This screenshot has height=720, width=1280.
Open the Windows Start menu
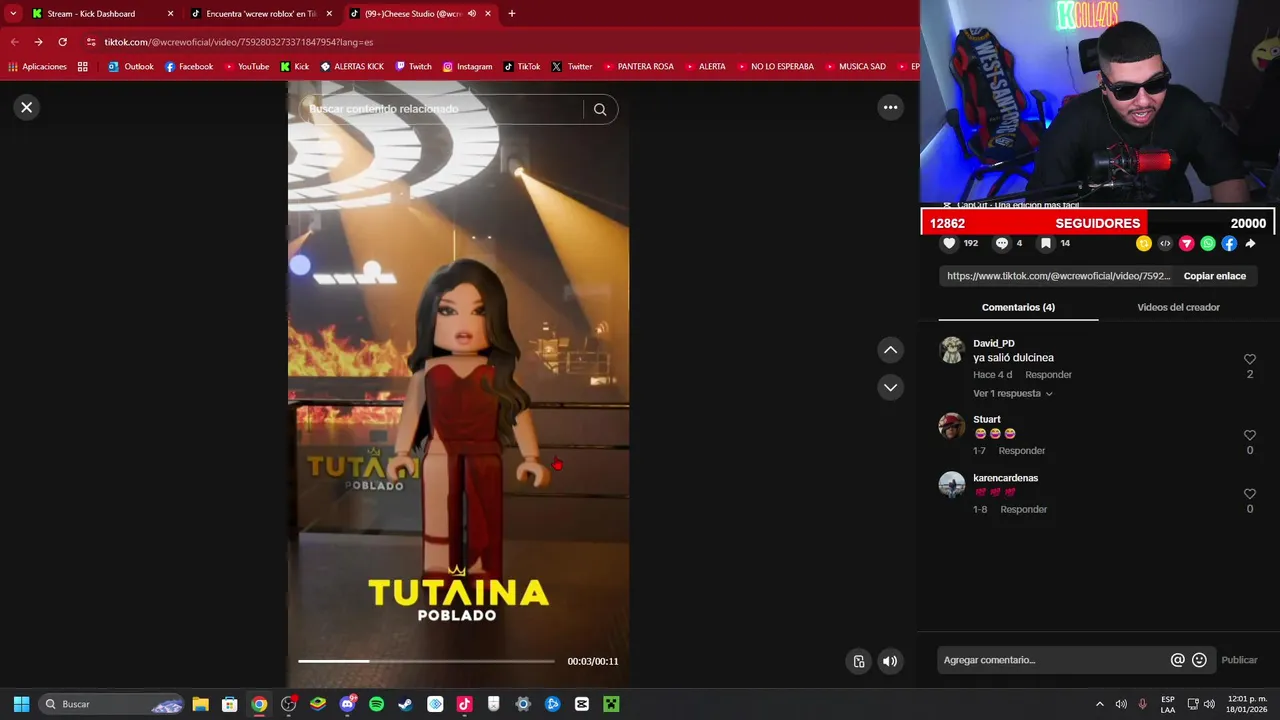pyautogui.click(x=21, y=704)
